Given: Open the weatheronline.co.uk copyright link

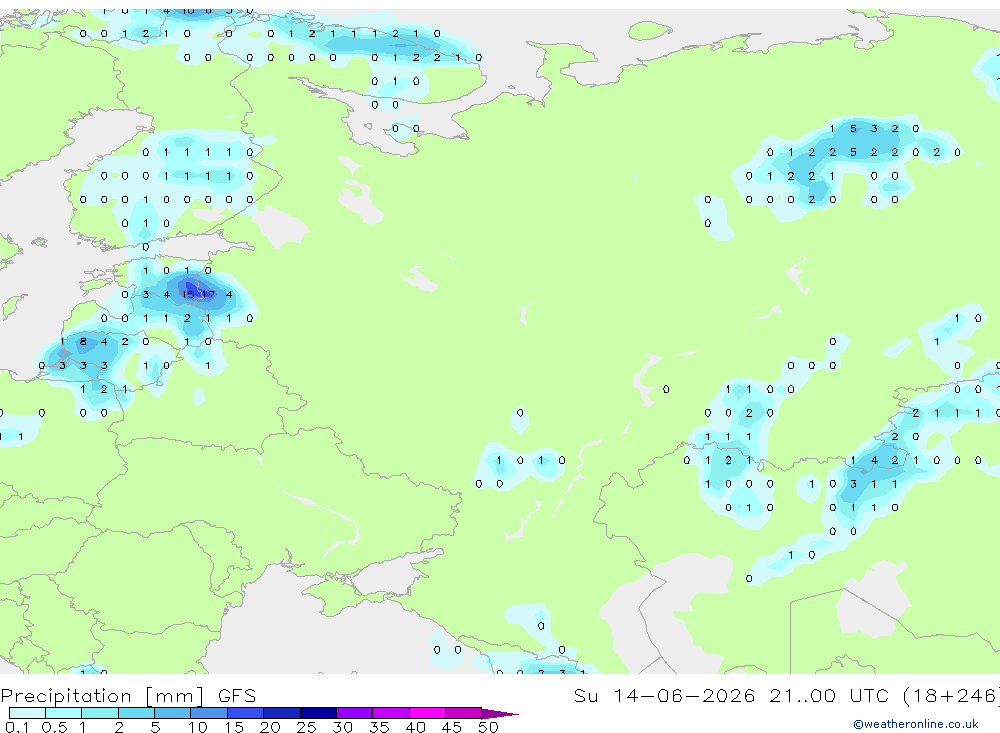Looking at the screenshot, I should pos(916,724).
